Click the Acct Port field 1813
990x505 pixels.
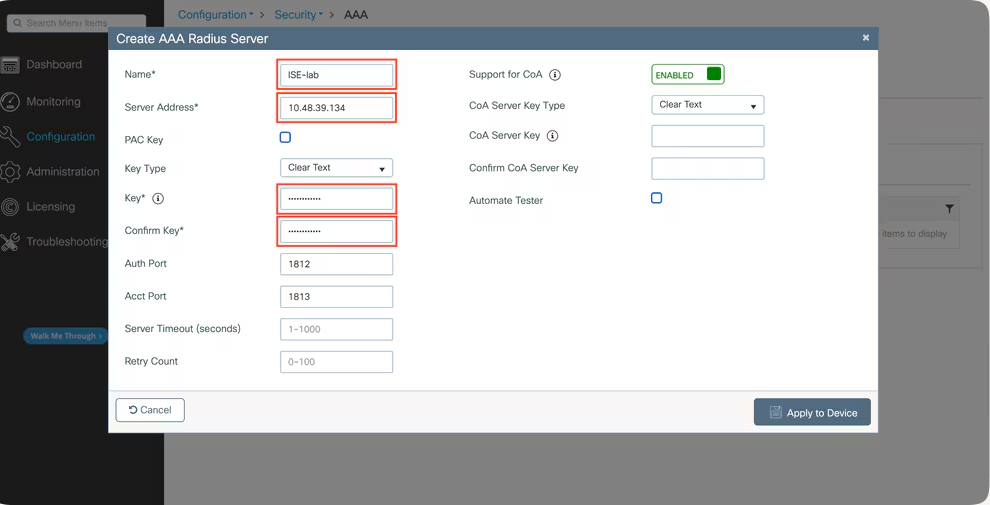[337, 297]
